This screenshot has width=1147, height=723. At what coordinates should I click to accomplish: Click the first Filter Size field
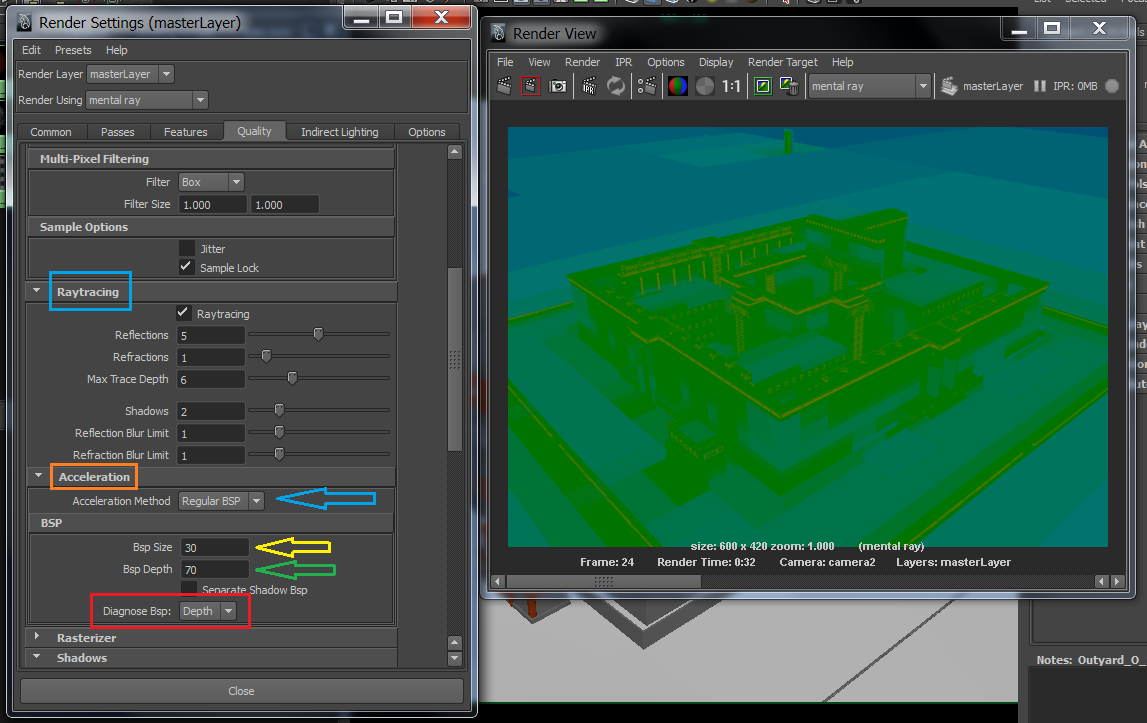pos(212,204)
